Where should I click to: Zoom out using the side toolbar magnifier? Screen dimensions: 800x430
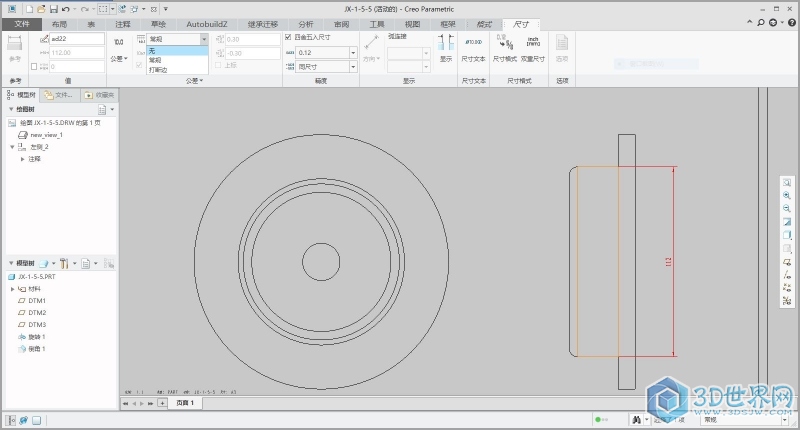coord(787,209)
